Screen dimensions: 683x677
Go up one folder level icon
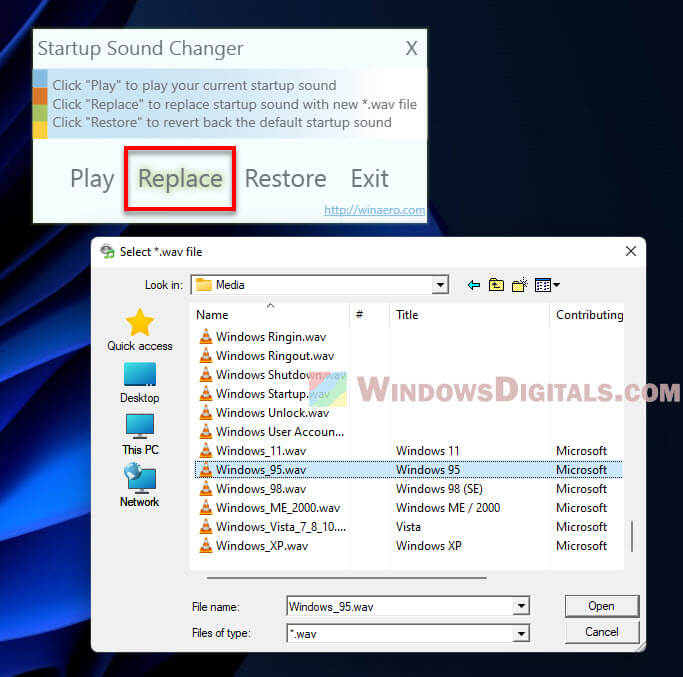pos(496,285)
